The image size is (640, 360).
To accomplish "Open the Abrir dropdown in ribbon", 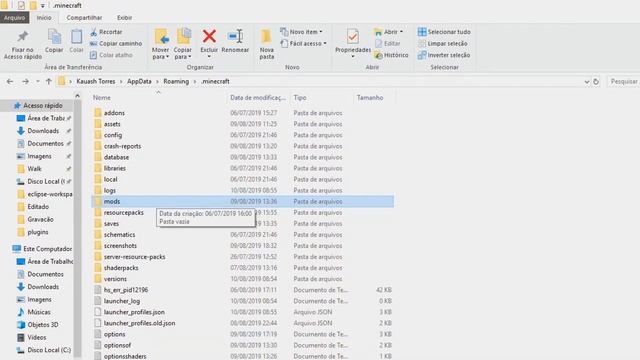I will click(389, 32).
